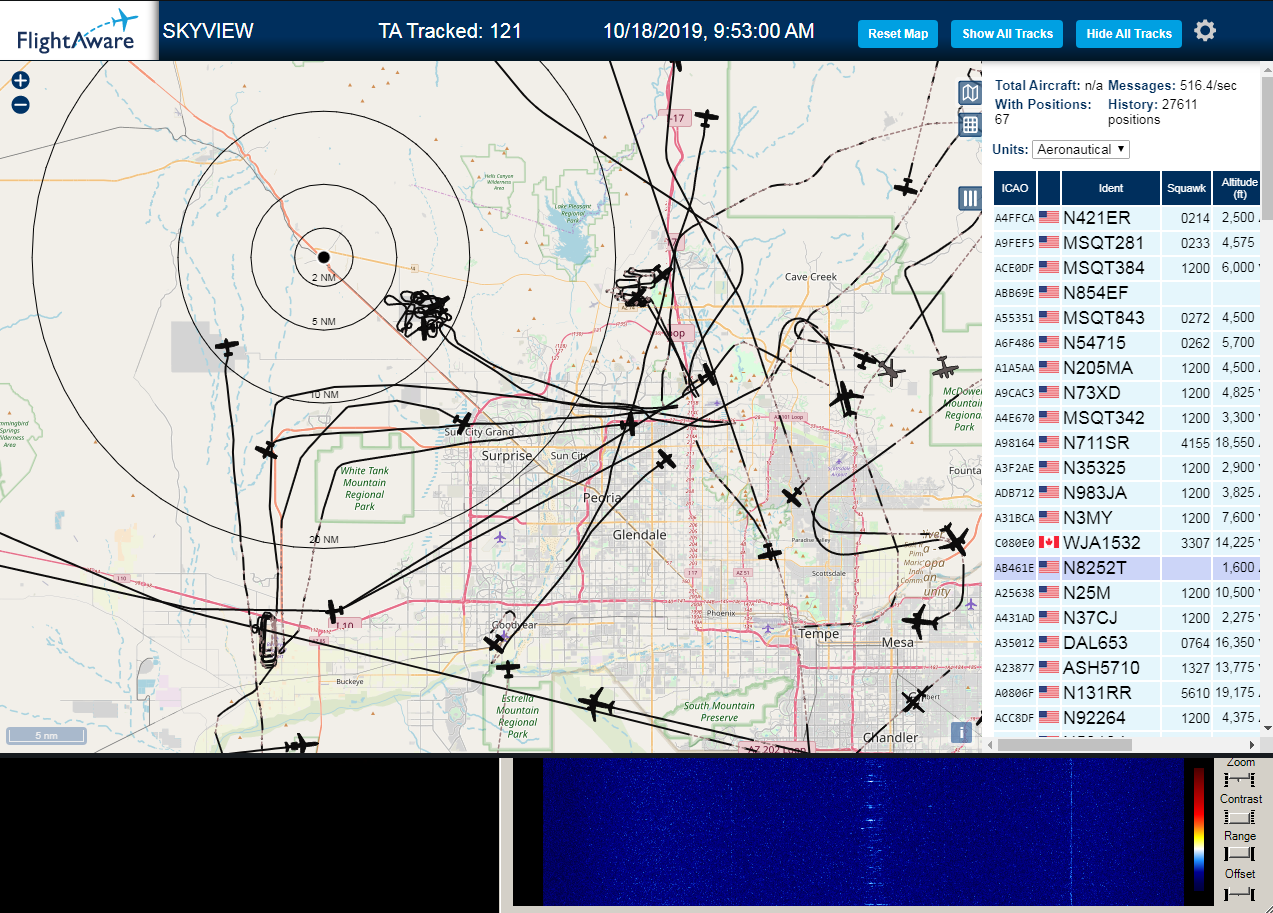Adjust the waterfall Zoom slider

click(x=1240, y=778)
